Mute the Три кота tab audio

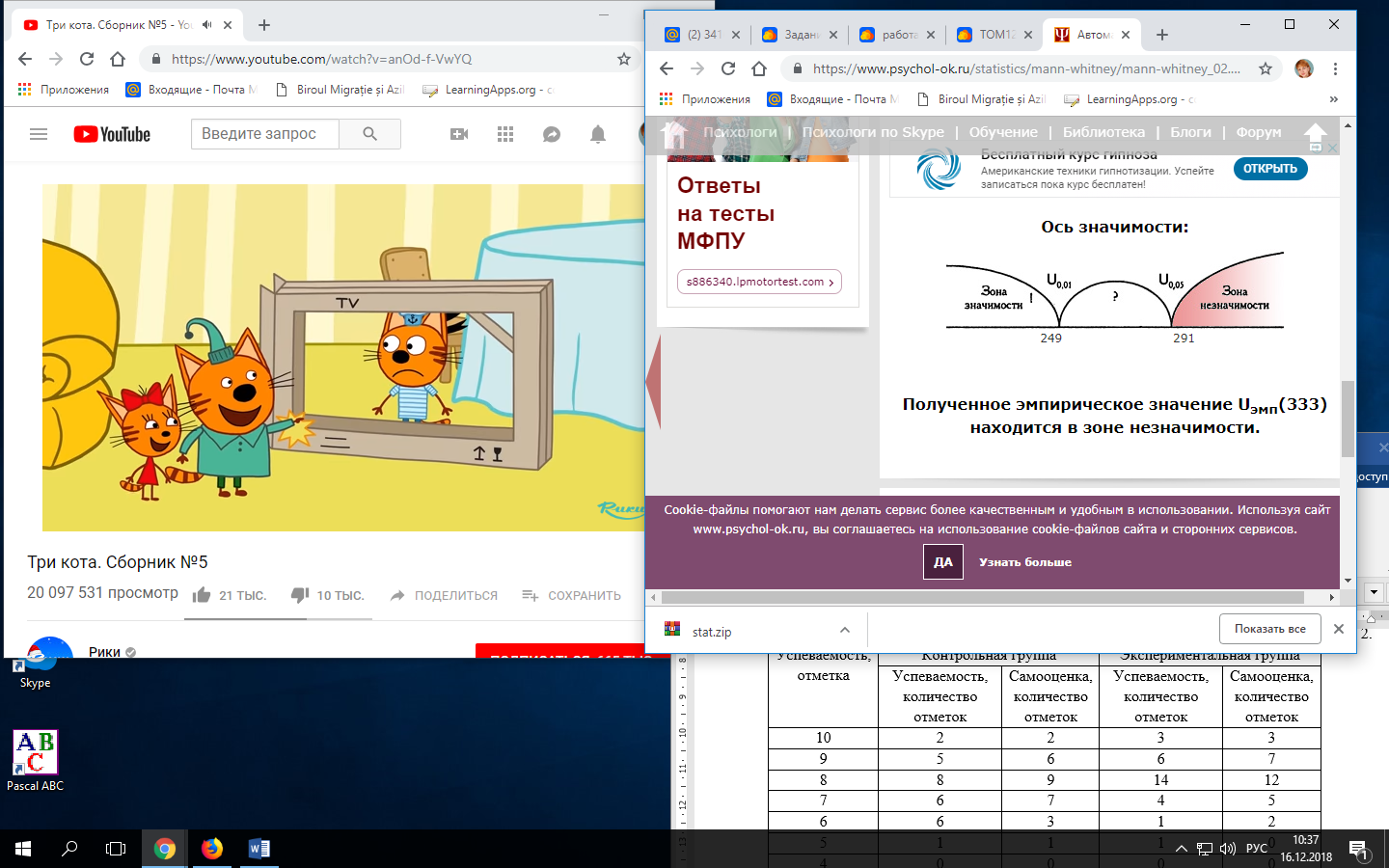206,25
